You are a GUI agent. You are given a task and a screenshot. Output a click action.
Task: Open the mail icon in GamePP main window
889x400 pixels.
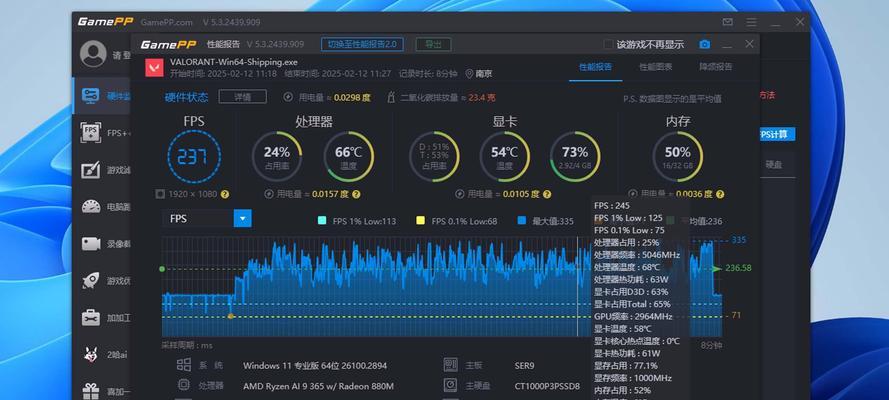[727, 22]
